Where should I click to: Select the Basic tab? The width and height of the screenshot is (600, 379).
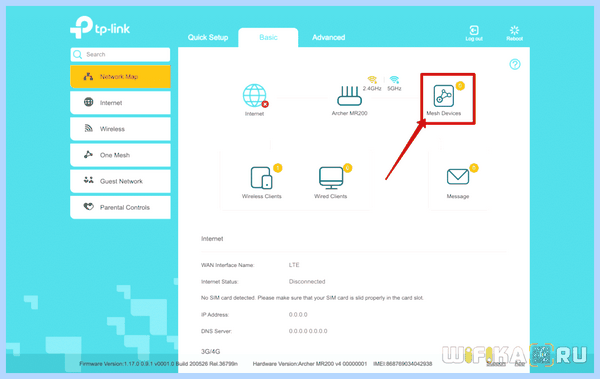point(268,38)
